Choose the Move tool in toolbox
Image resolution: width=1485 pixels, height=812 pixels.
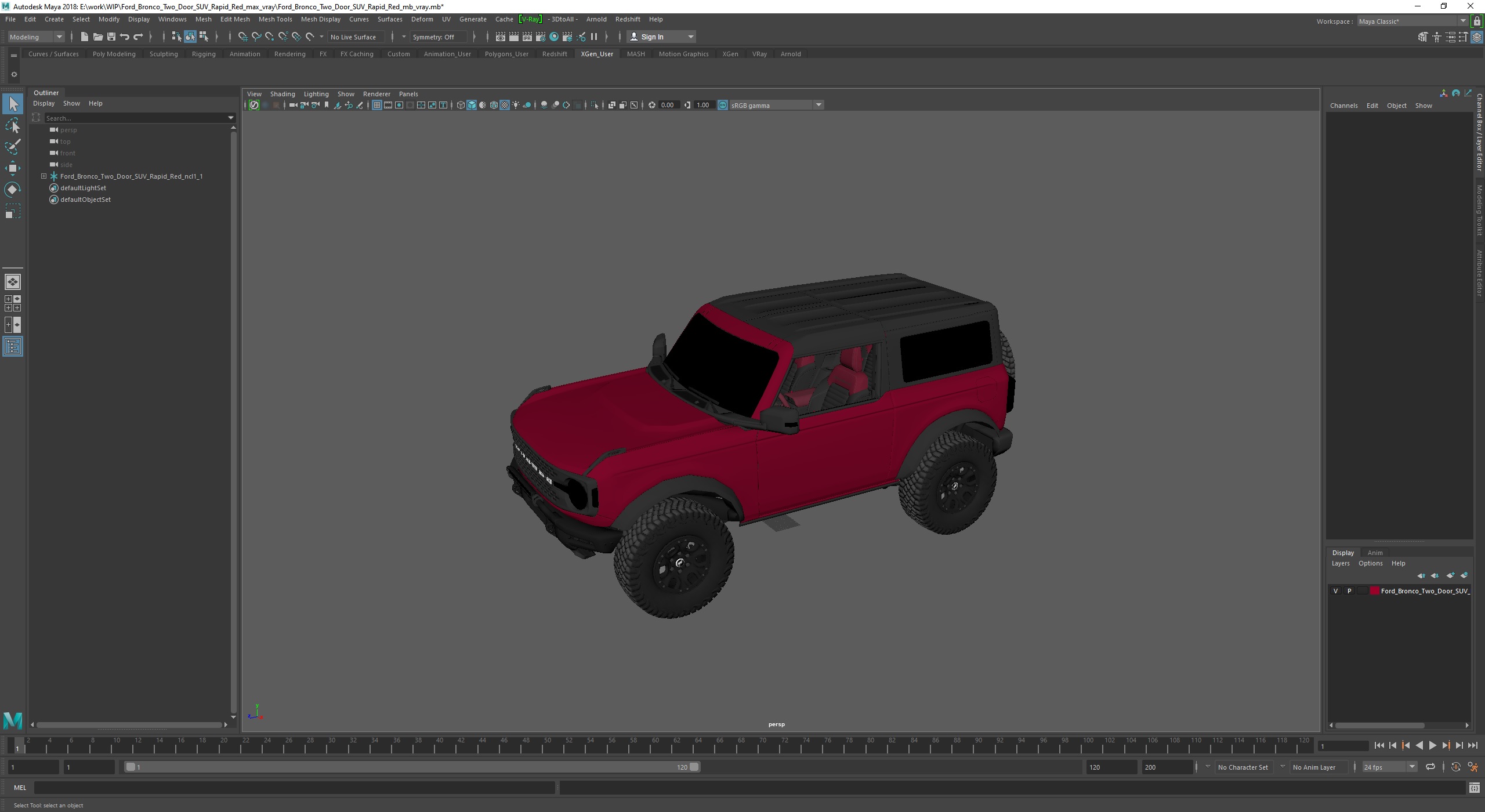(13, 168)
